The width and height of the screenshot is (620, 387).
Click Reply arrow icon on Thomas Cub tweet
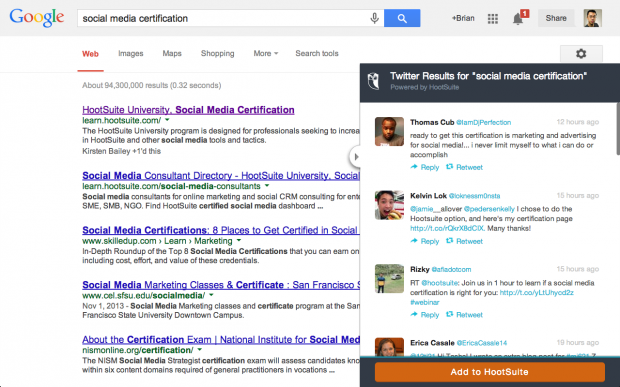[414, 167]
